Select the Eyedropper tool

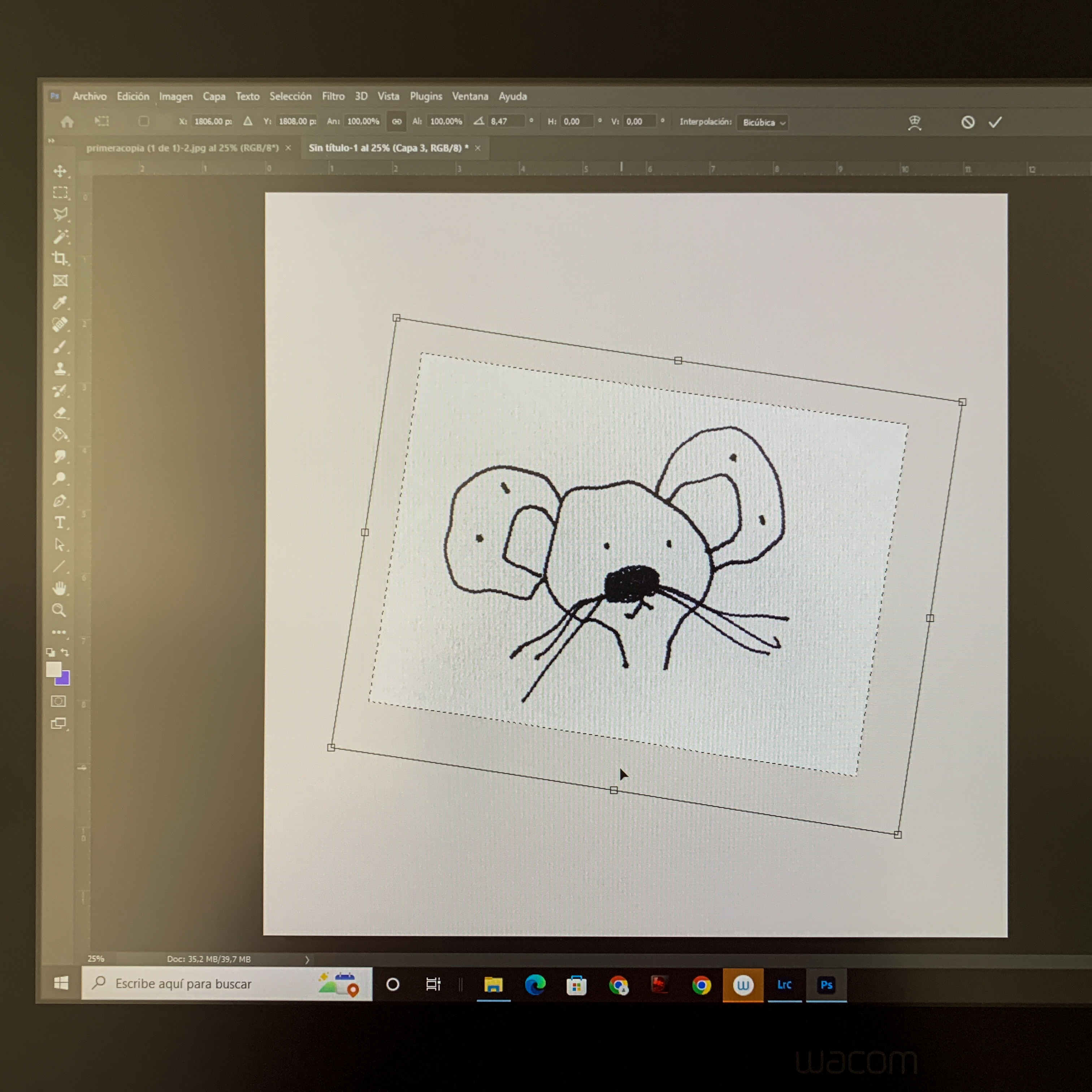[x=60, y=303]
